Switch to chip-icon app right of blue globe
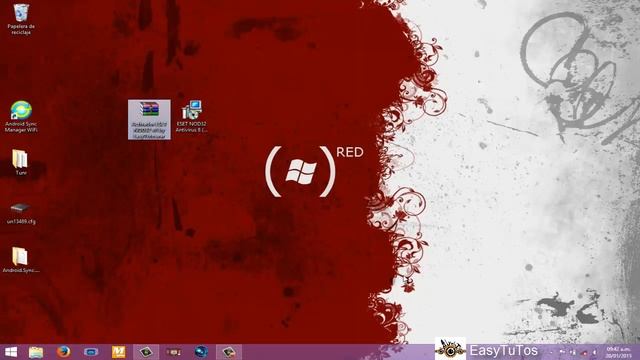This screenshot has width=640, height=360. pos(229,352)
